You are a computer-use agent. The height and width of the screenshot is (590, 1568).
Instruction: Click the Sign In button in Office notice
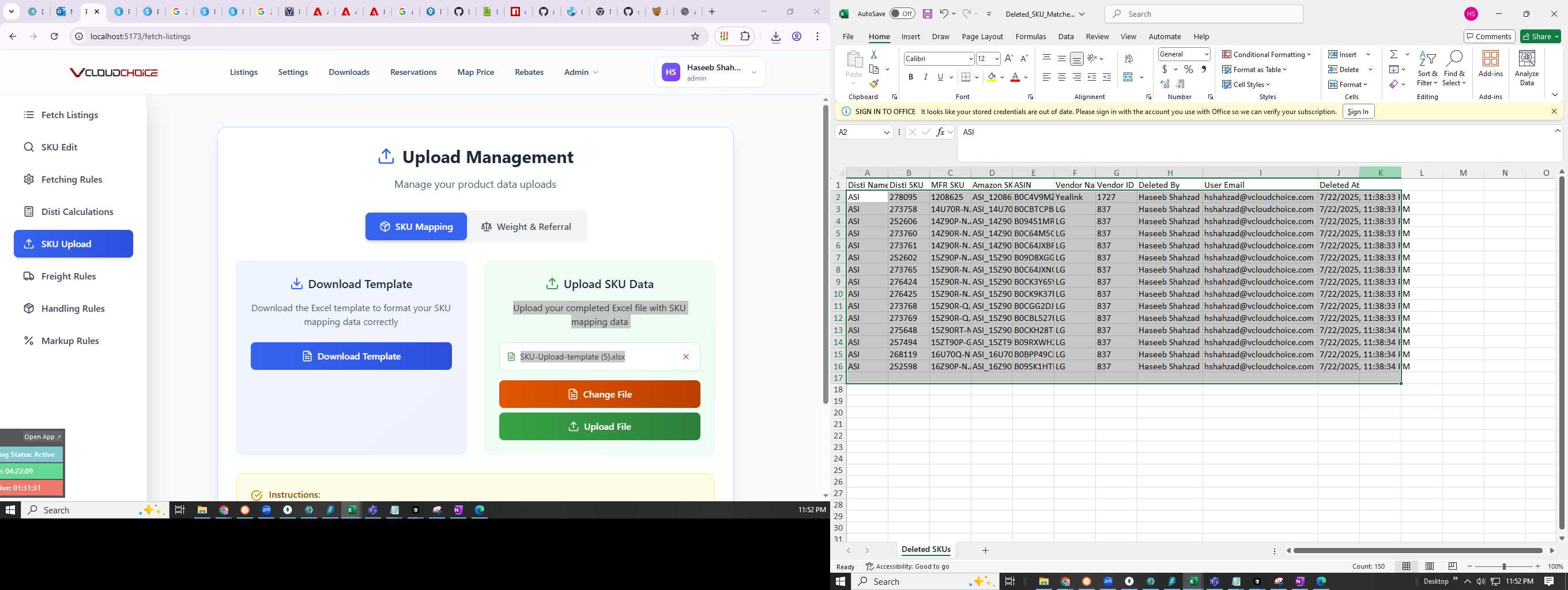point(1358,111)
